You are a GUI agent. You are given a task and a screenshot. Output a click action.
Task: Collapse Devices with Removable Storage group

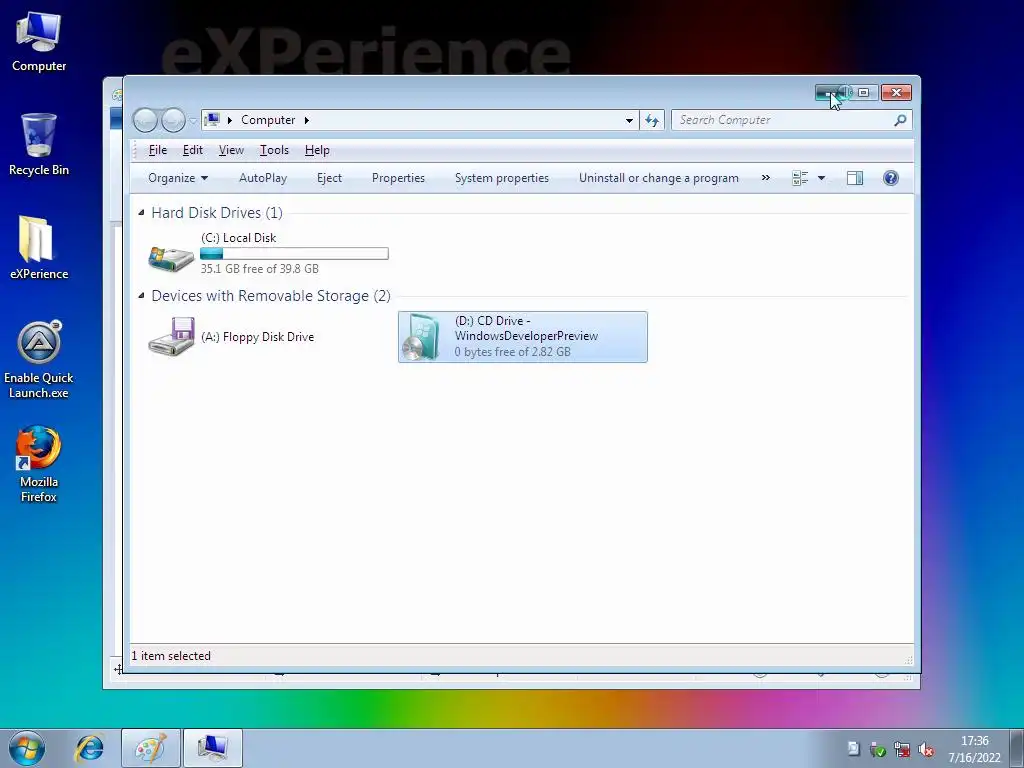click(141, 296)
